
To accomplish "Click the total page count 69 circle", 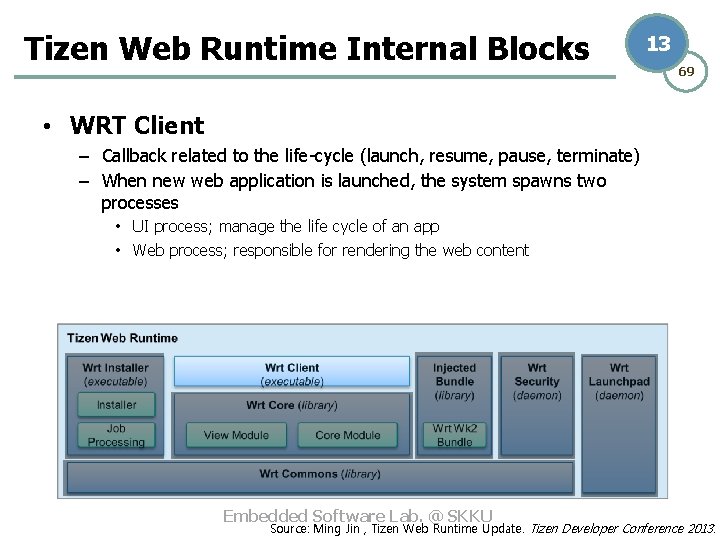I will coord(686,72).
